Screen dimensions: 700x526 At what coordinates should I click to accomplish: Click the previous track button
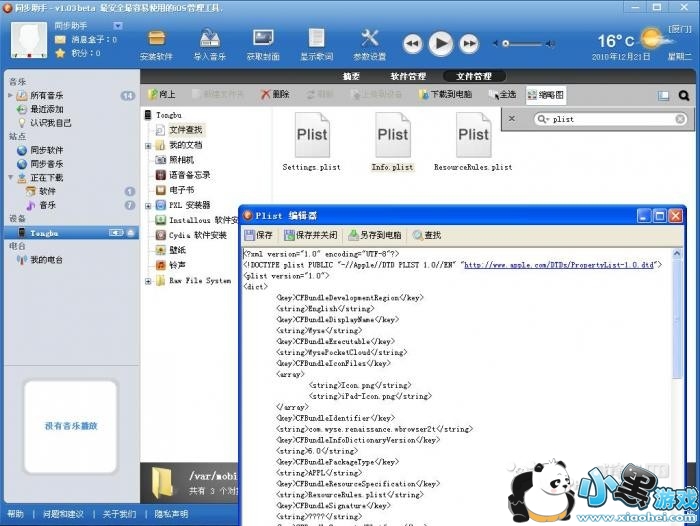pos(412,44)
